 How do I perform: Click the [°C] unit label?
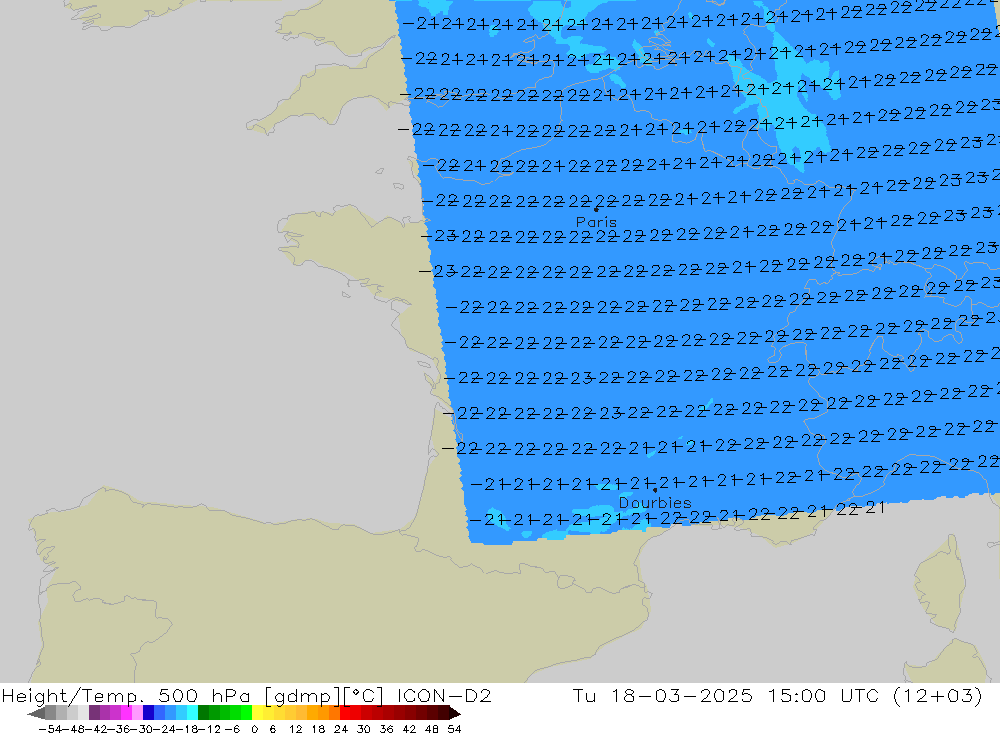[364, 696]
